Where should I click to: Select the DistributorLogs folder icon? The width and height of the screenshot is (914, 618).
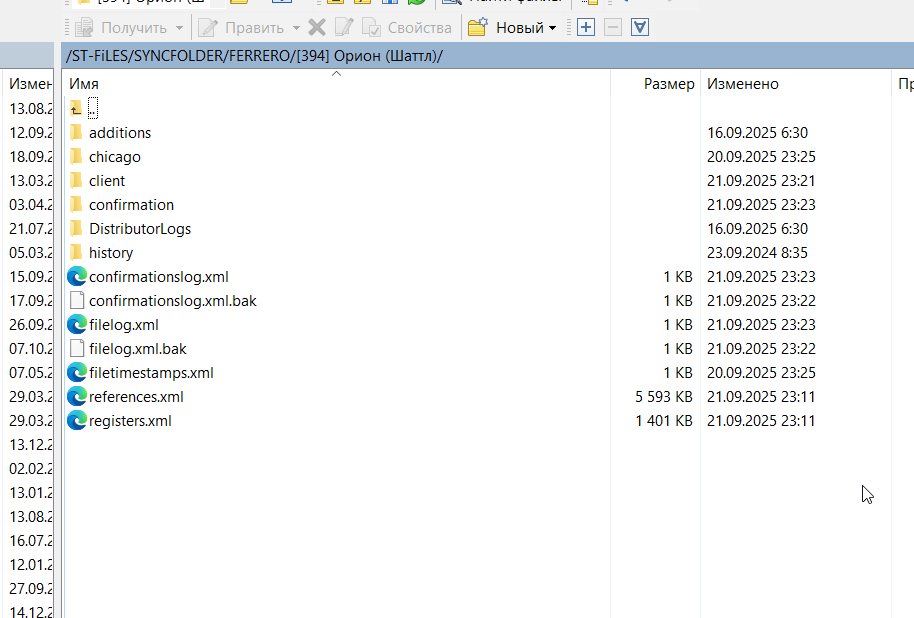pyautogui.click(x=76, y=229)
